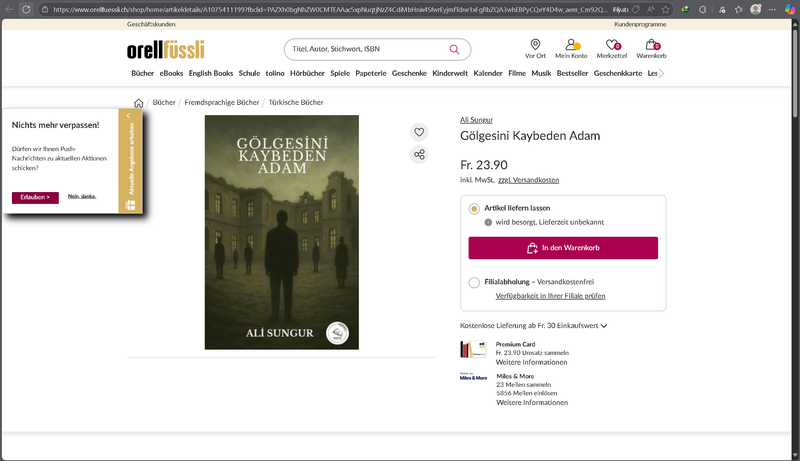This screenshot has height=461, width=800.
Task: Go to Geschäftskunden link
Action: (x=151, y=24)
